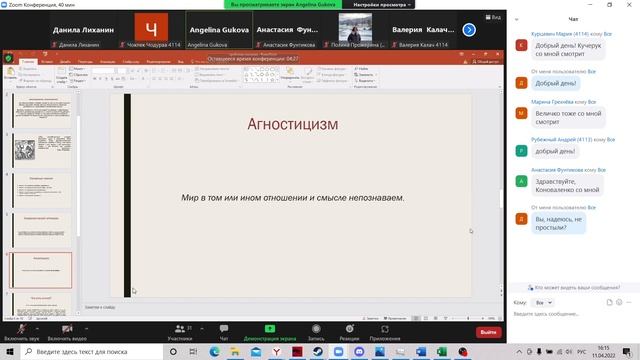Open Word from the taskbar

click(421, 351)
